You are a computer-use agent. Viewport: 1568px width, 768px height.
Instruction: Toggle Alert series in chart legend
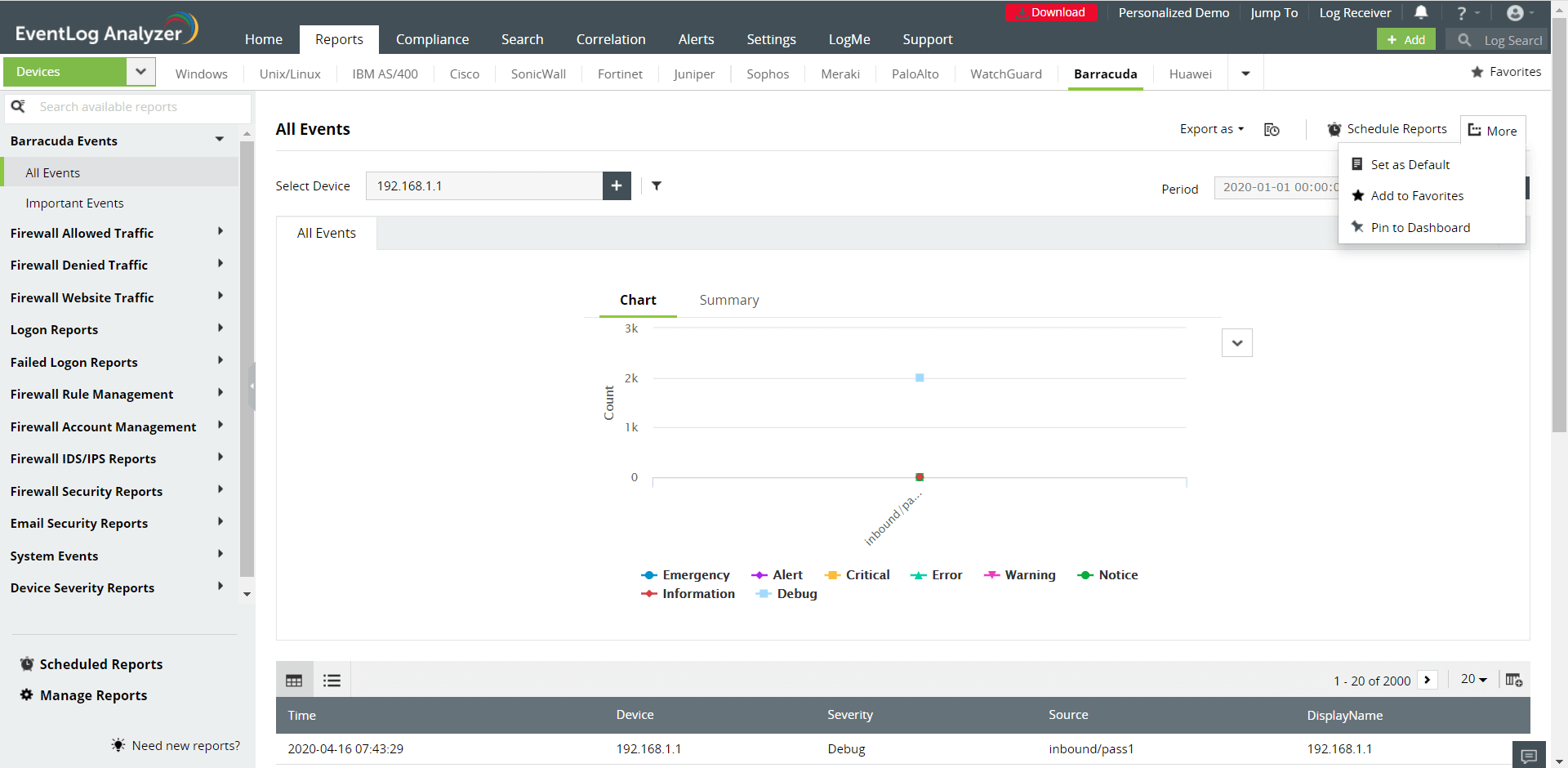(x=777, y=575)
